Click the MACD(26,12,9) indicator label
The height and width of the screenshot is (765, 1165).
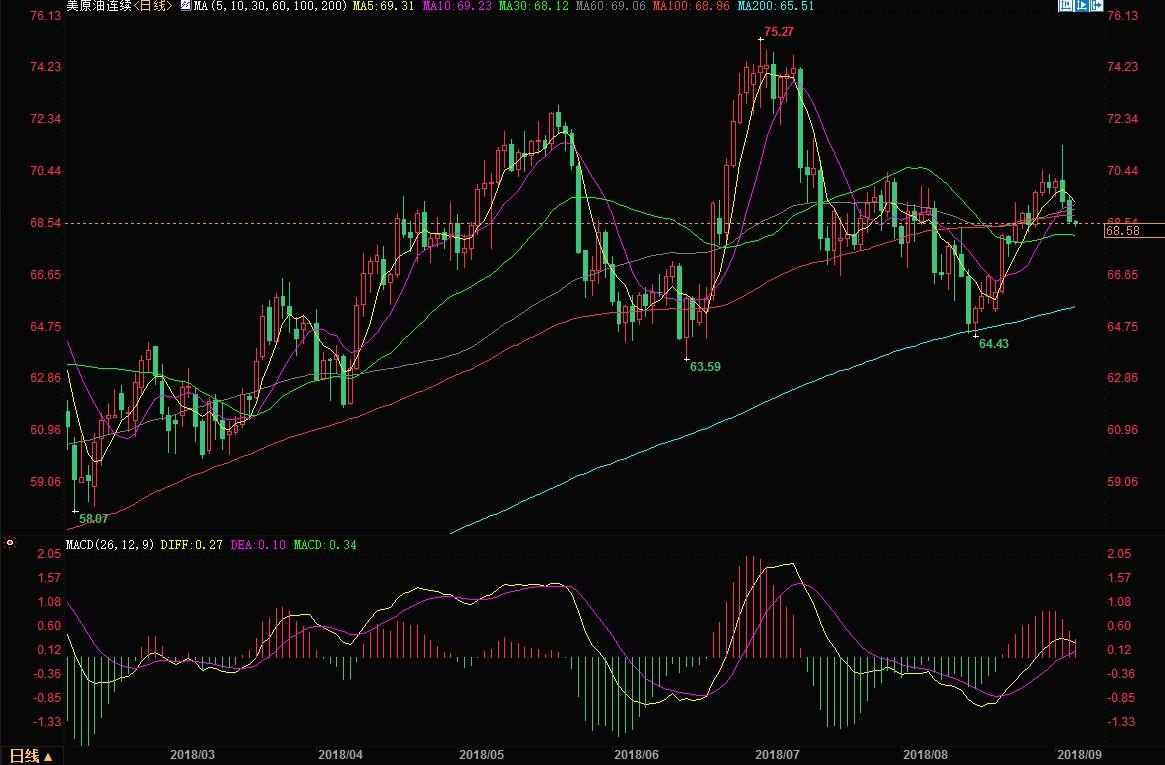click(x=109, y=545)
